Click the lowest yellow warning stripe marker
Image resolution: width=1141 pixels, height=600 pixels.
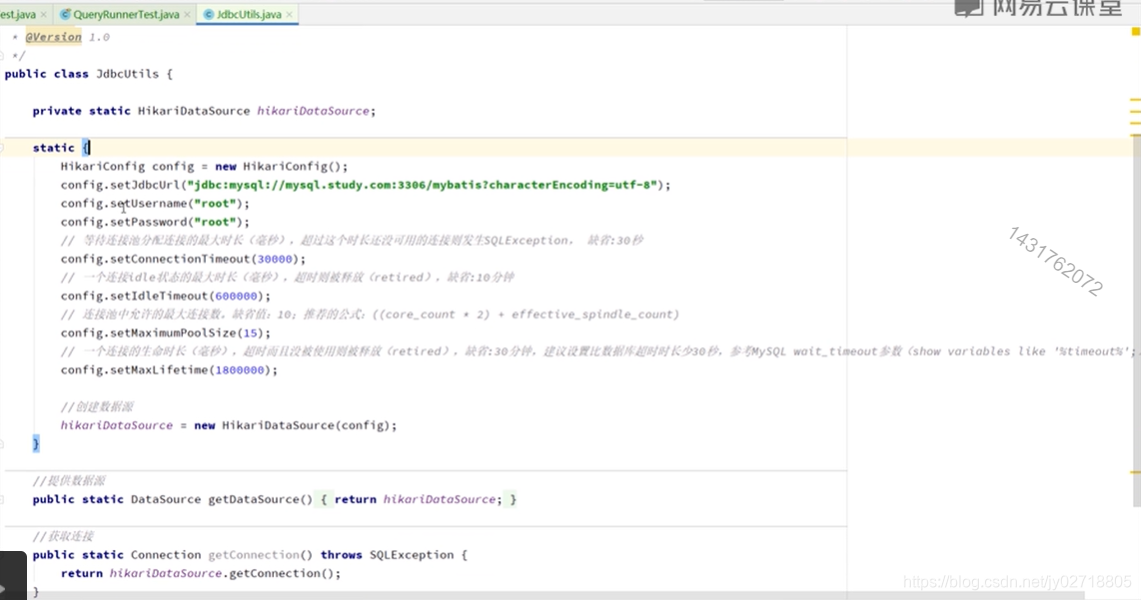tap(1135, 473)
